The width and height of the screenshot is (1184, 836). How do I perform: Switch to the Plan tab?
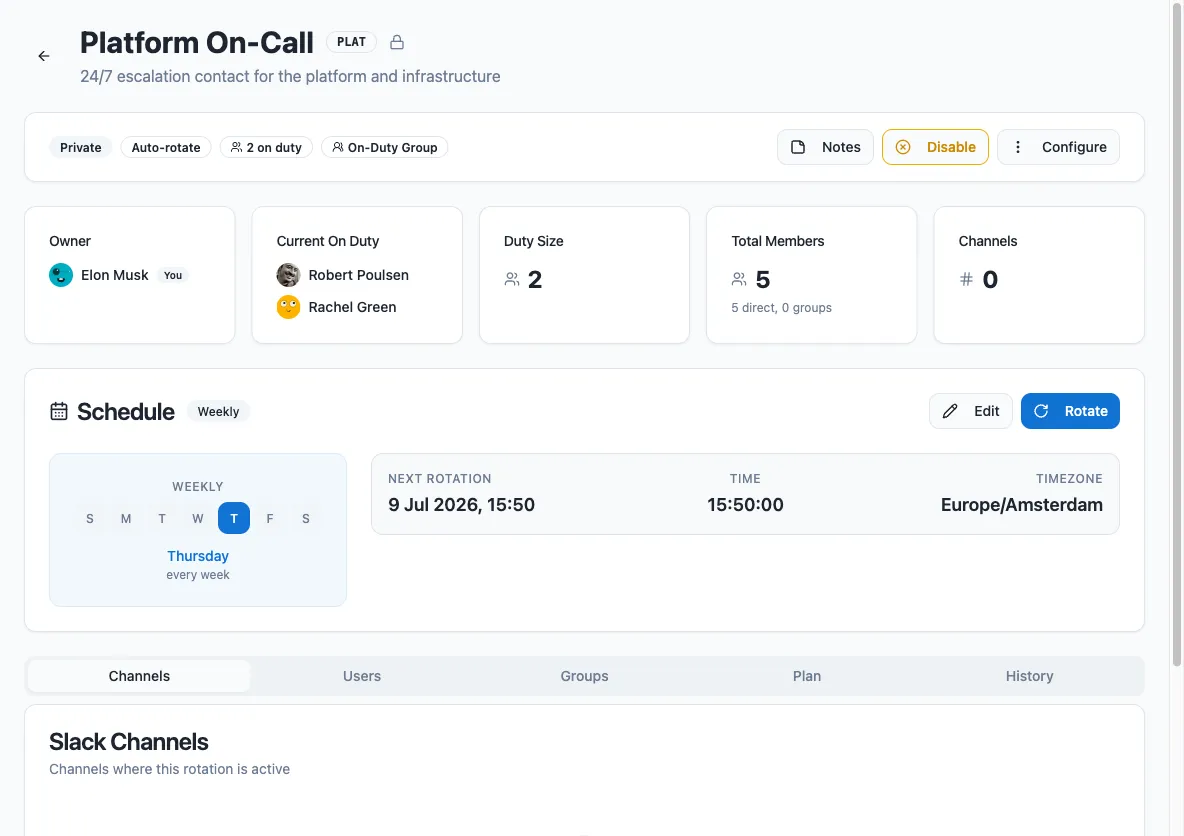[806, 676]
